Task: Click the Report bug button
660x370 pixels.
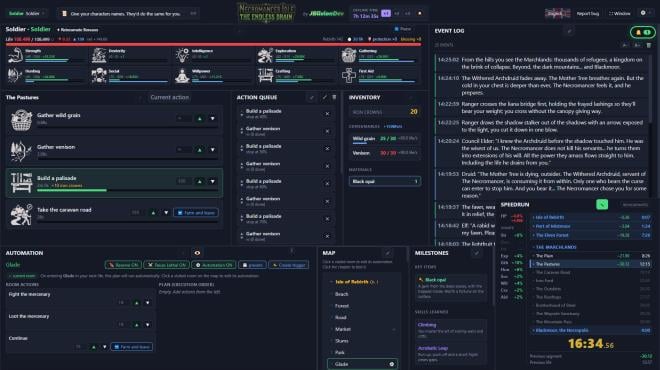Action: click(588, 13)
